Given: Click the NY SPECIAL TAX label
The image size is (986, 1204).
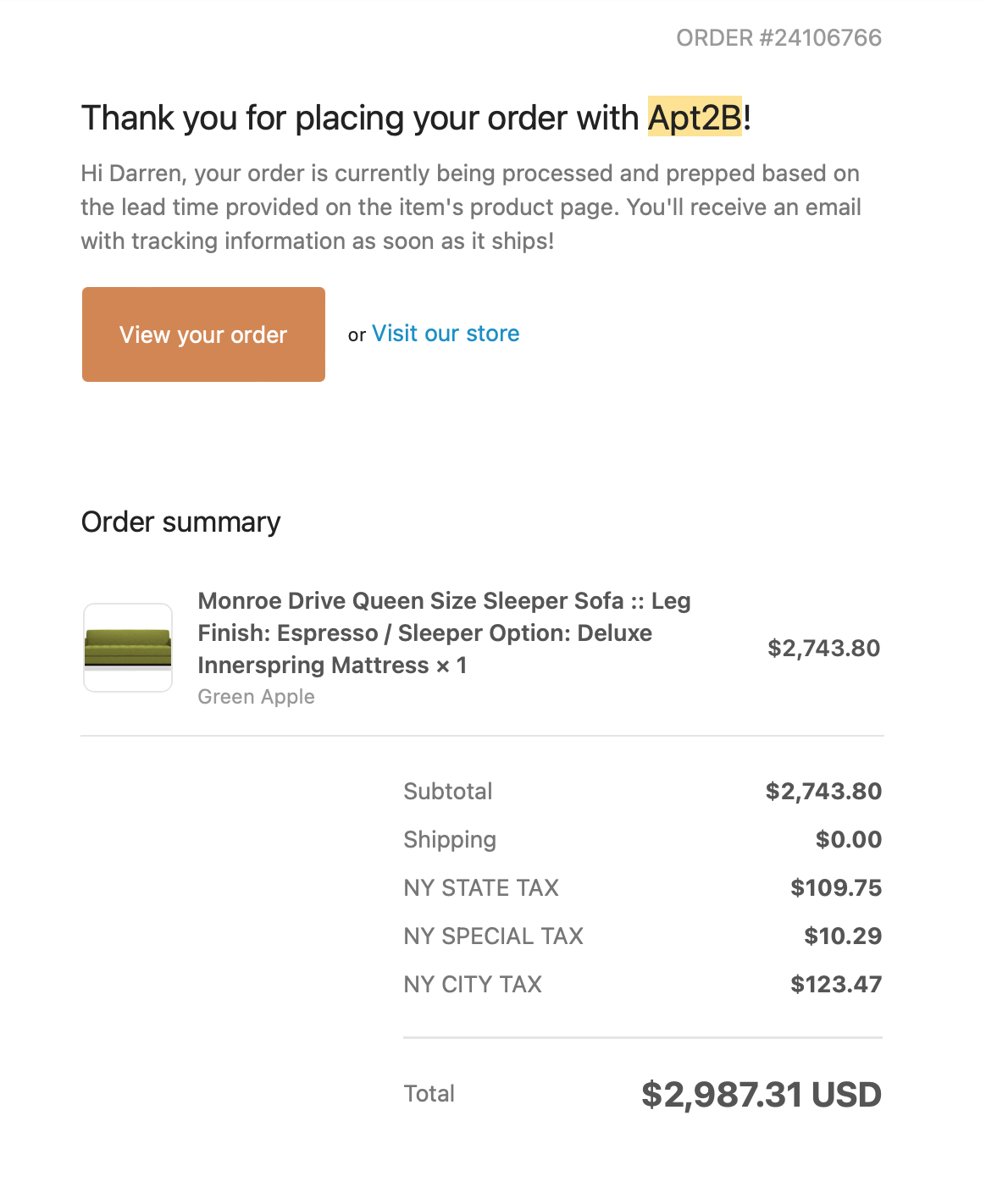Looking at the screenshot, I should pyautogui.click(x=493, y=936).
